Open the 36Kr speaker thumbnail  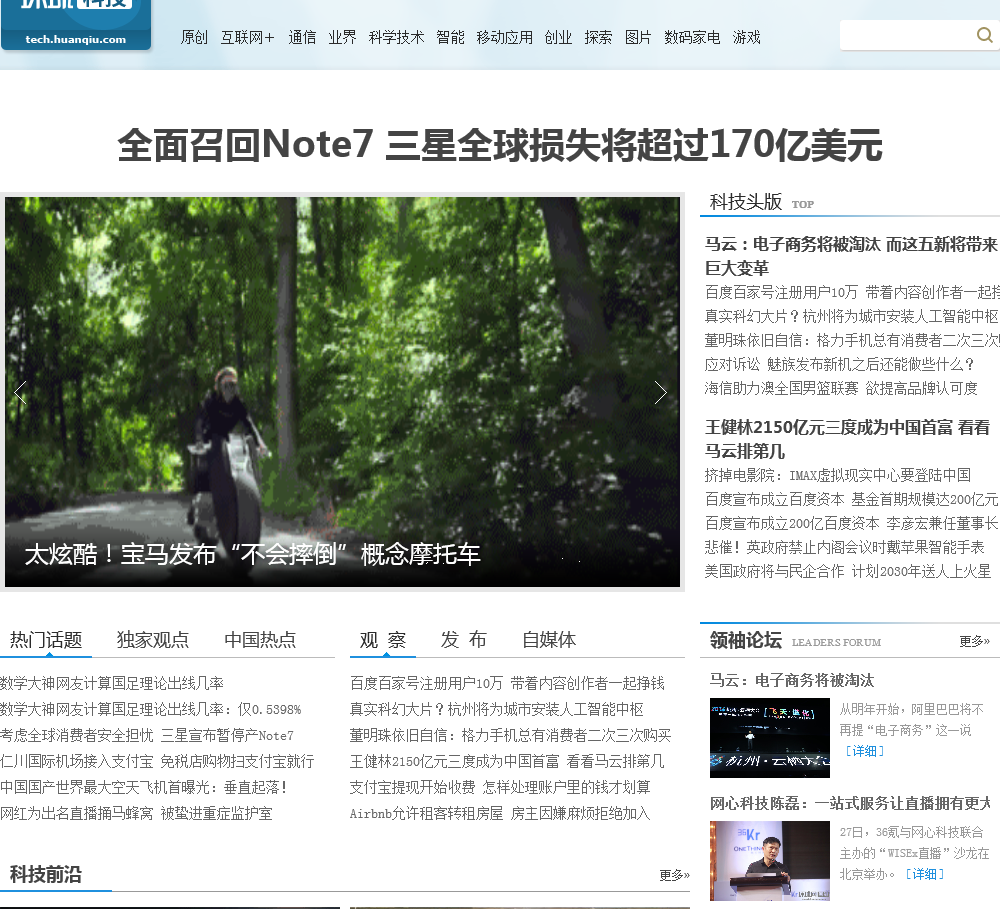point(770,861)
